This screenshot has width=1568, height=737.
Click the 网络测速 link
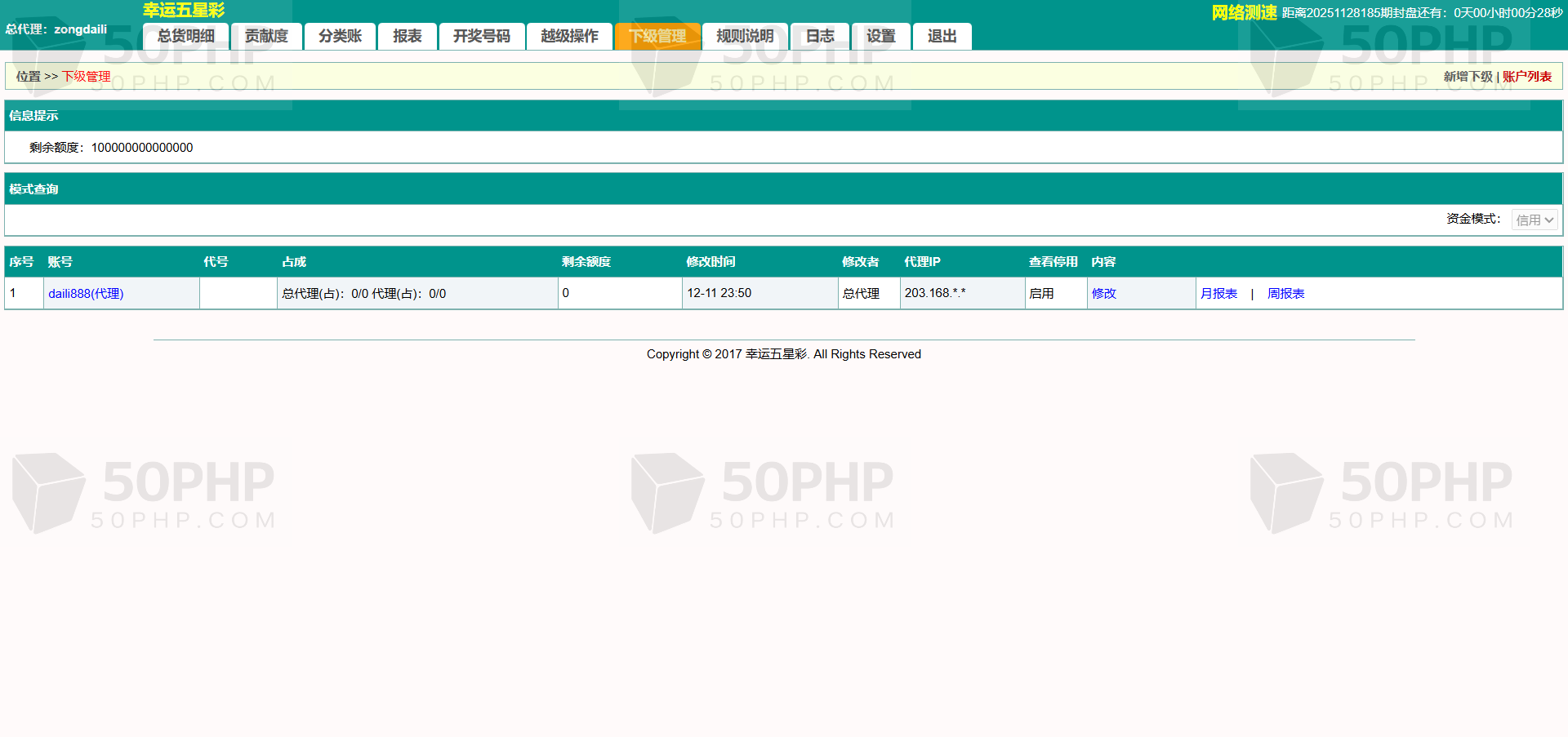click(1244, 13)
